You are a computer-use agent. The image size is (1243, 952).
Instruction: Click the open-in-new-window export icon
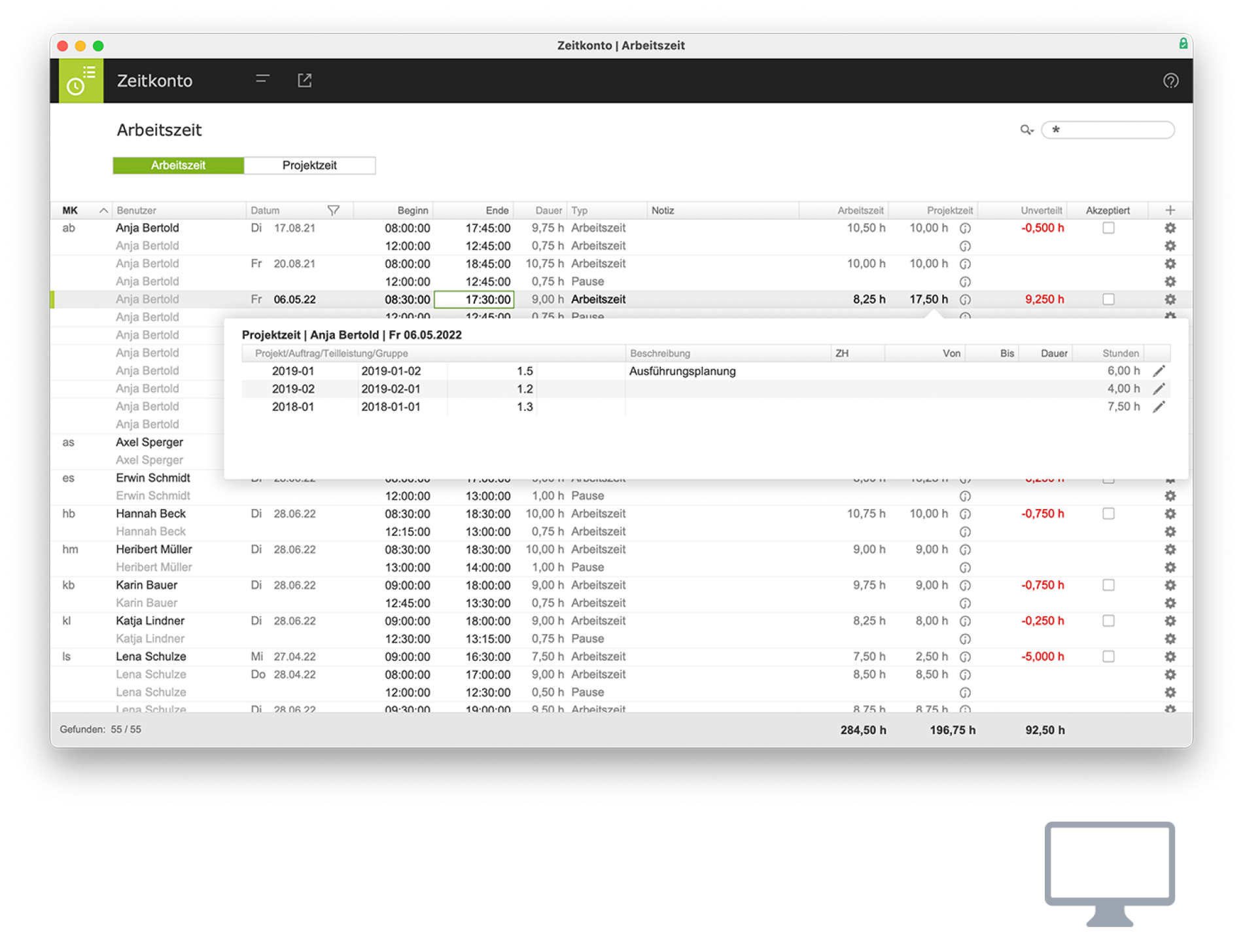coord(304,80)
